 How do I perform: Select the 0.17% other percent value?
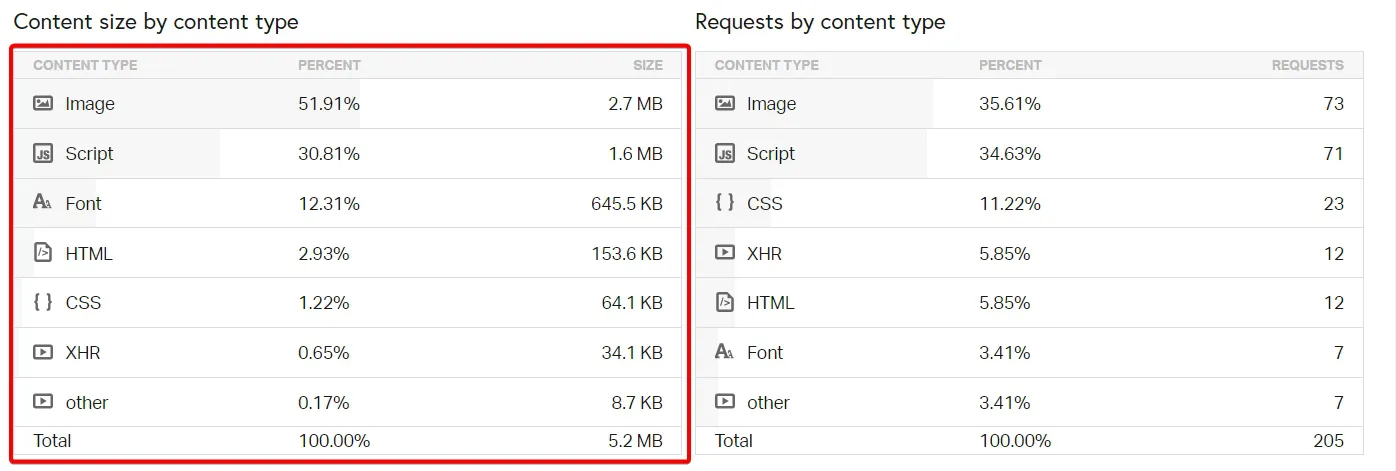tap(324, 403)
